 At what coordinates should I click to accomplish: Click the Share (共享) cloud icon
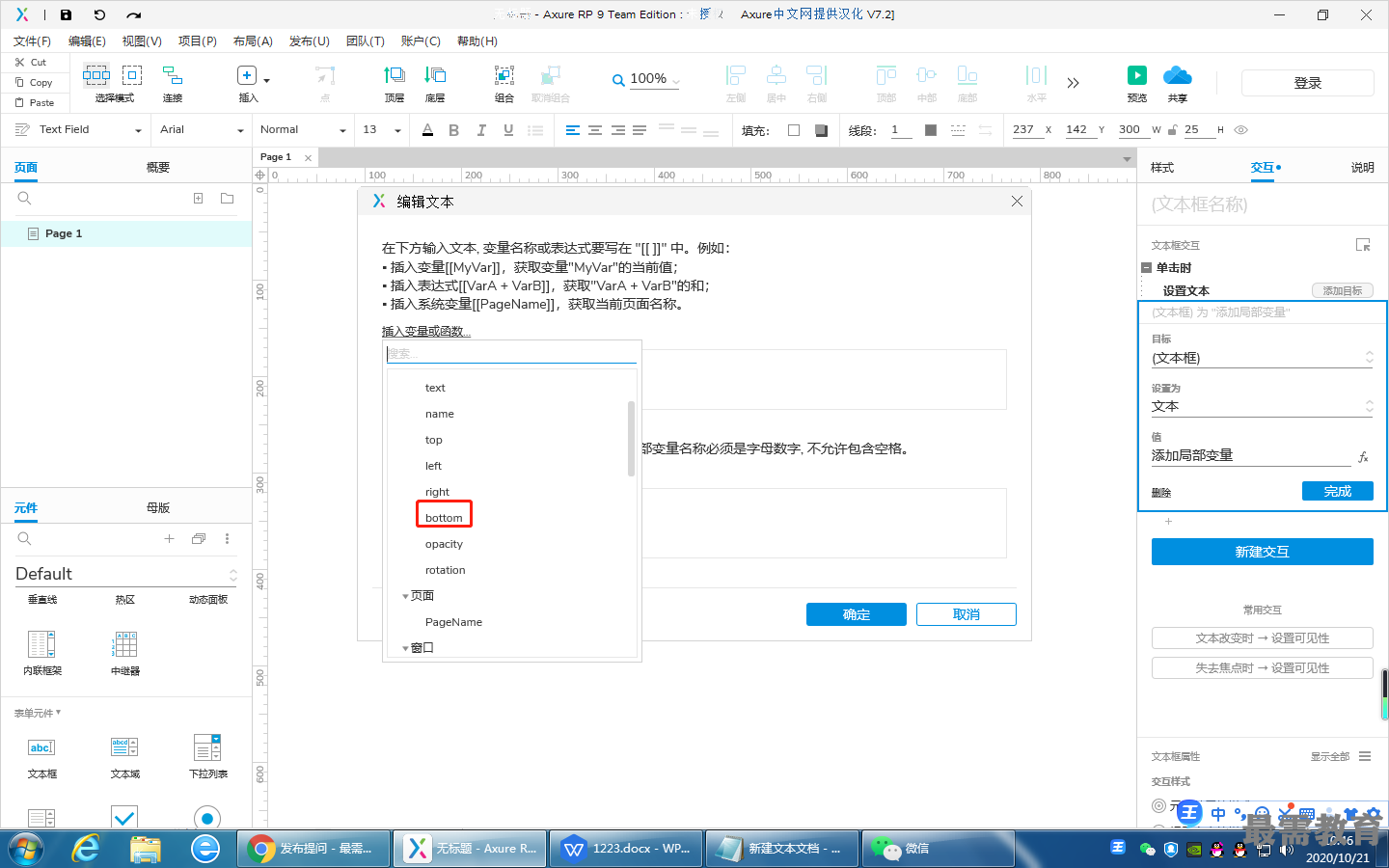(x=1178, y=75)
